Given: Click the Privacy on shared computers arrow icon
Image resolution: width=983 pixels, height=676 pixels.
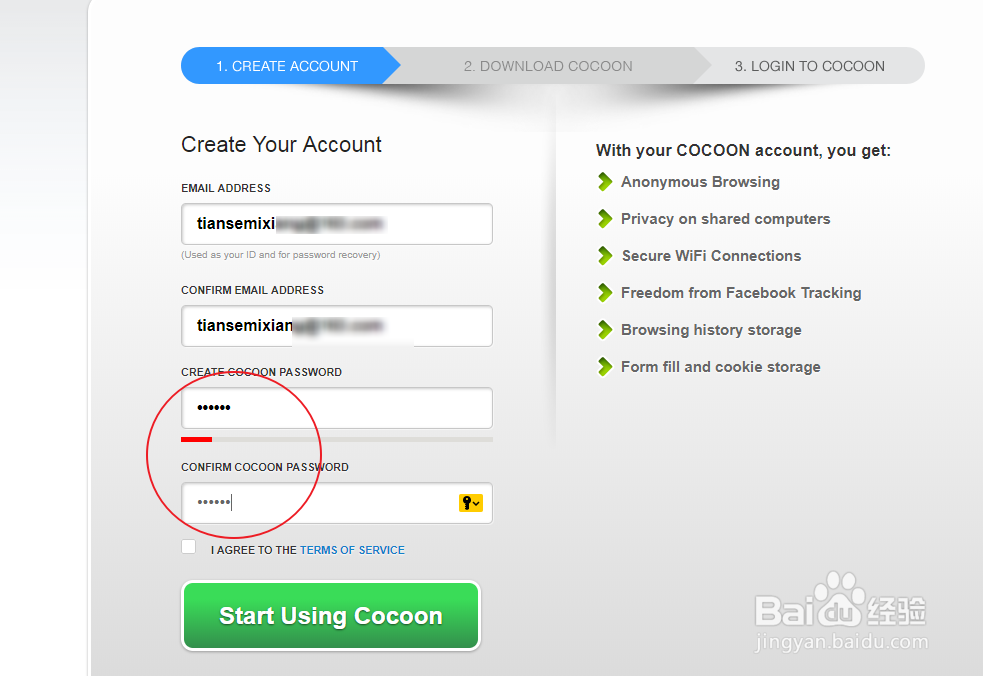Looking at the screenshot, I should click(x=605, y=219).
